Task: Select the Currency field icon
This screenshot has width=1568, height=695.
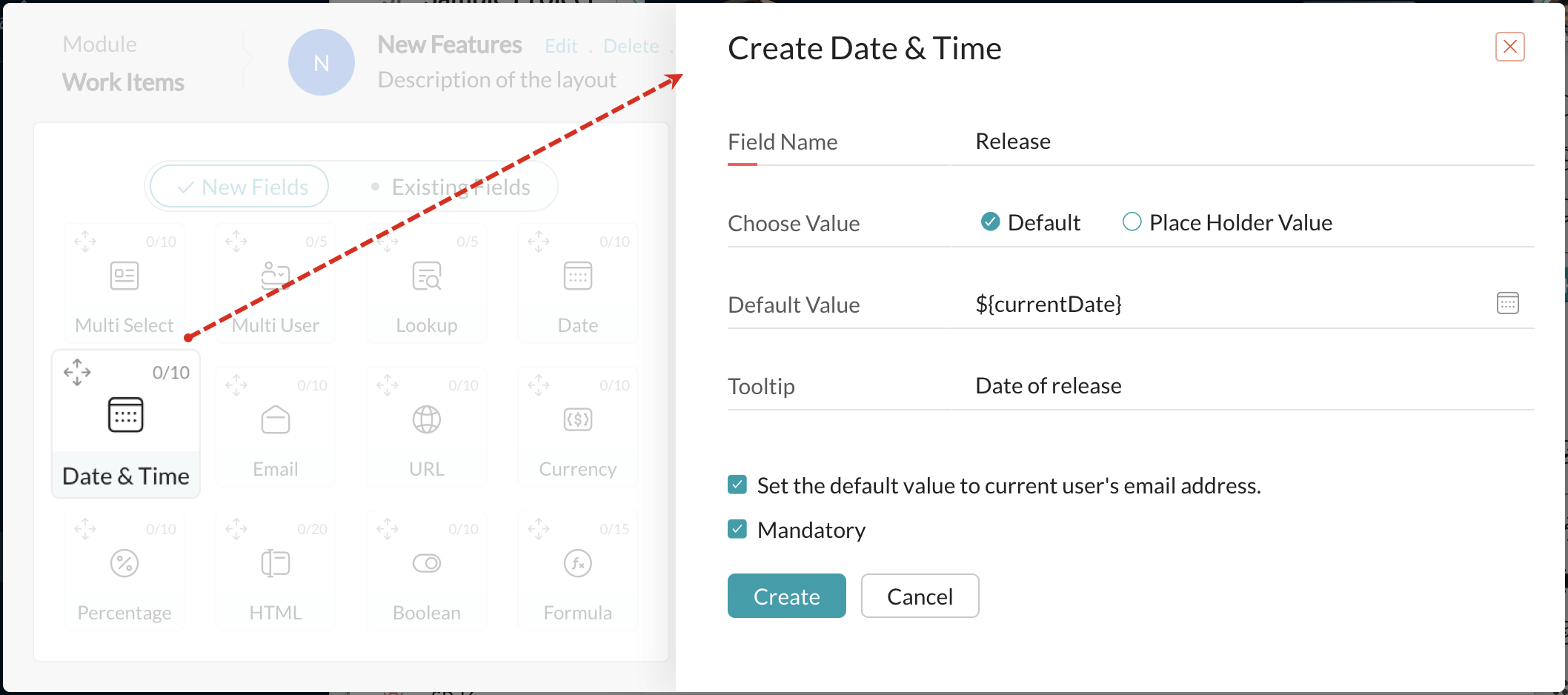Action: 578,419
